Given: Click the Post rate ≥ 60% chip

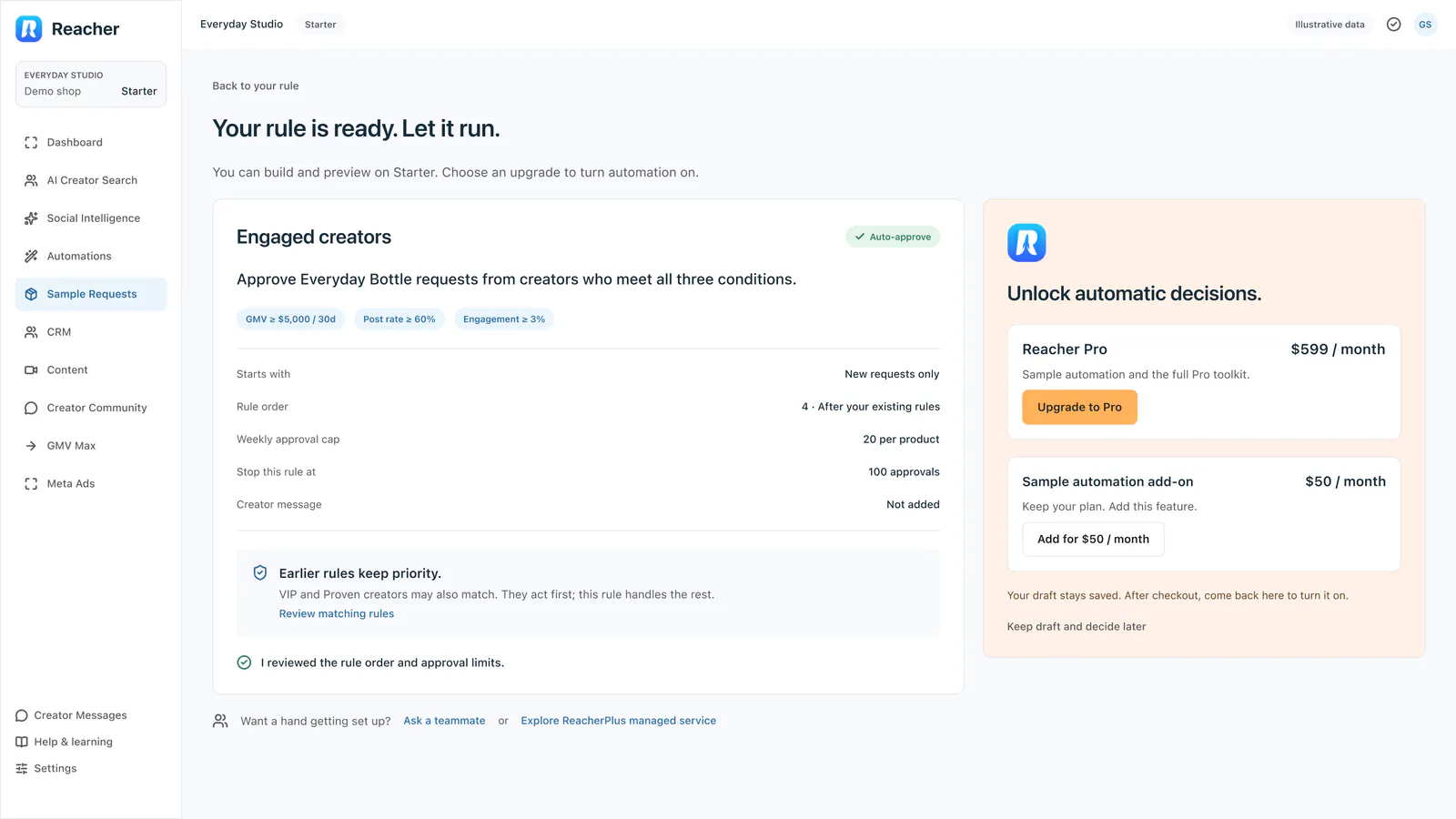Looking at the screenshot, I should click(399, 319).
